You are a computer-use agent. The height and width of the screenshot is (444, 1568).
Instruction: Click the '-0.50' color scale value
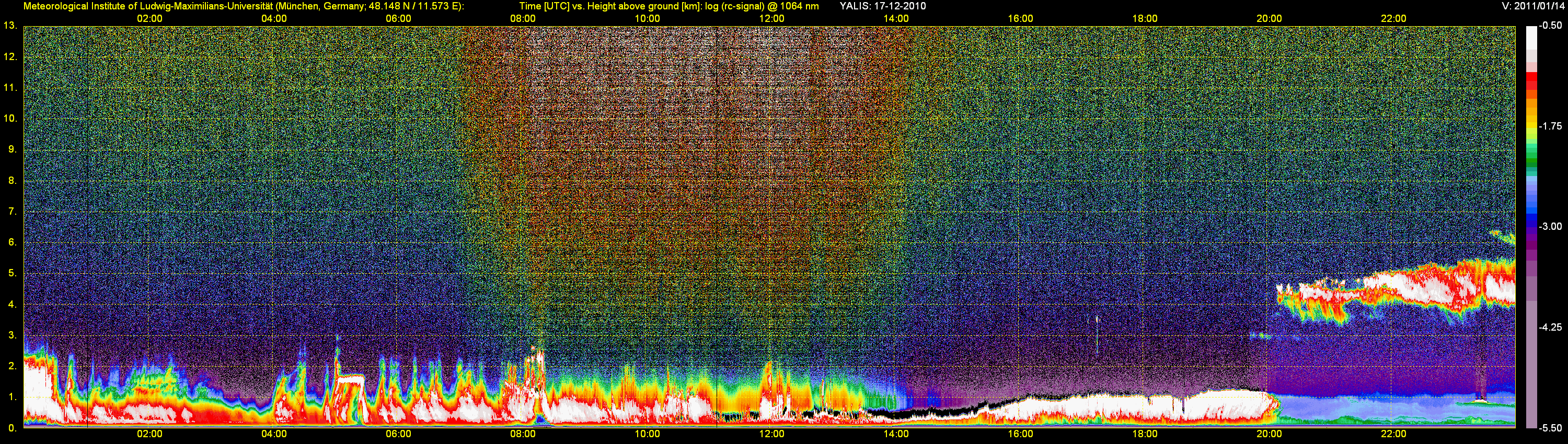point(1550,26)
